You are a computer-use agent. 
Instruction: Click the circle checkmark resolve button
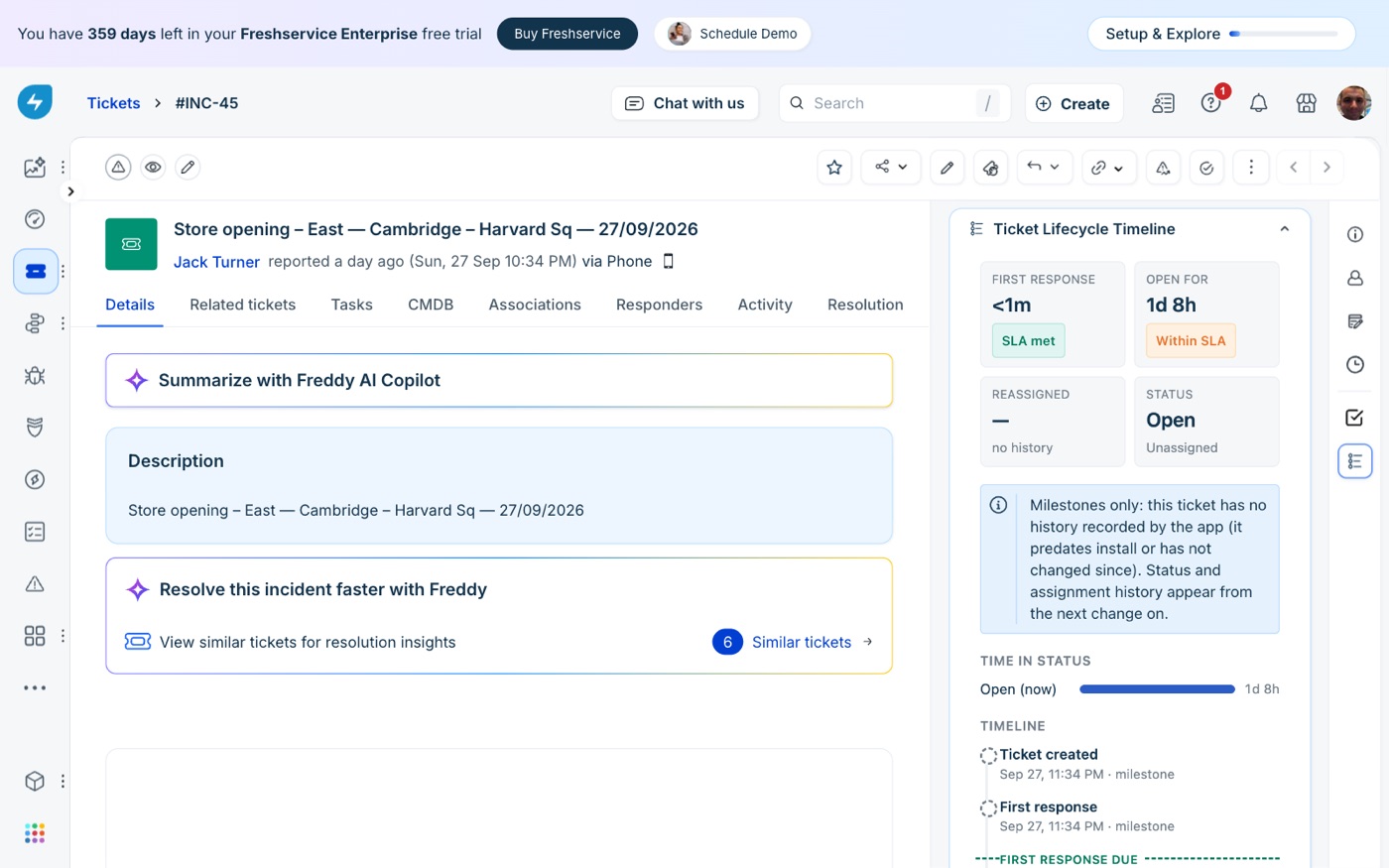pos(1206,168)
